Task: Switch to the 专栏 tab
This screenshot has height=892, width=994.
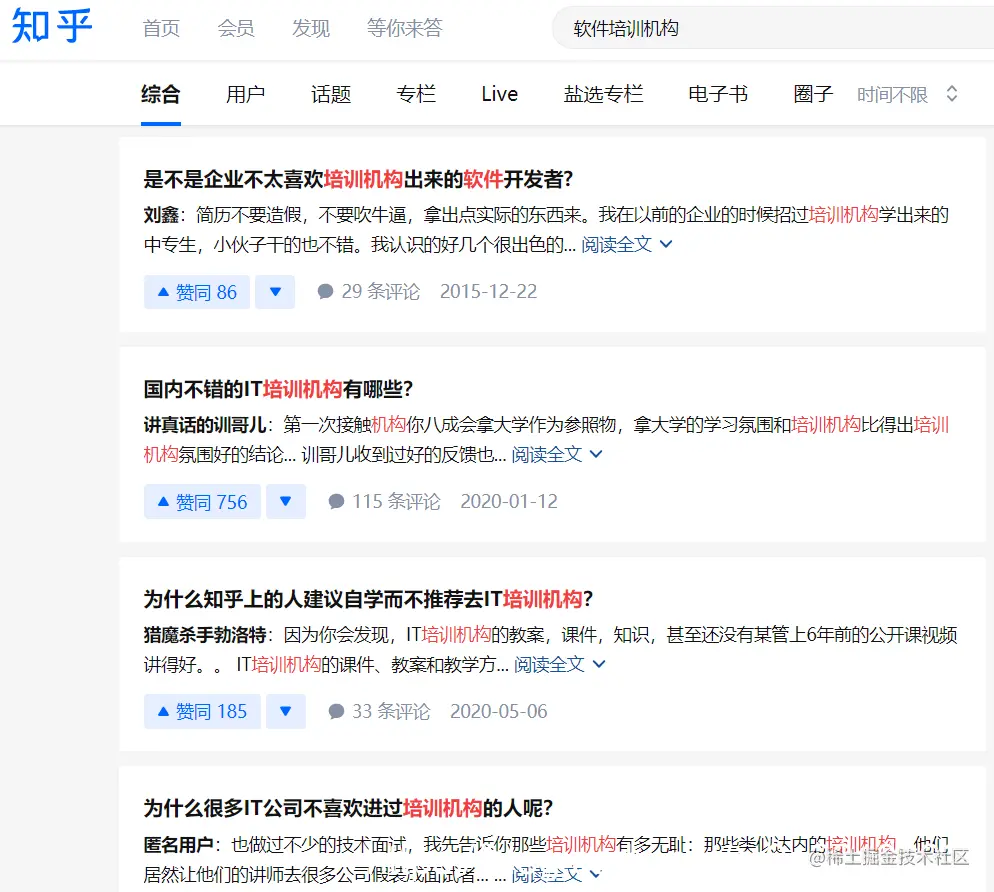Action: pyautogui.click(x=416, y=94)
